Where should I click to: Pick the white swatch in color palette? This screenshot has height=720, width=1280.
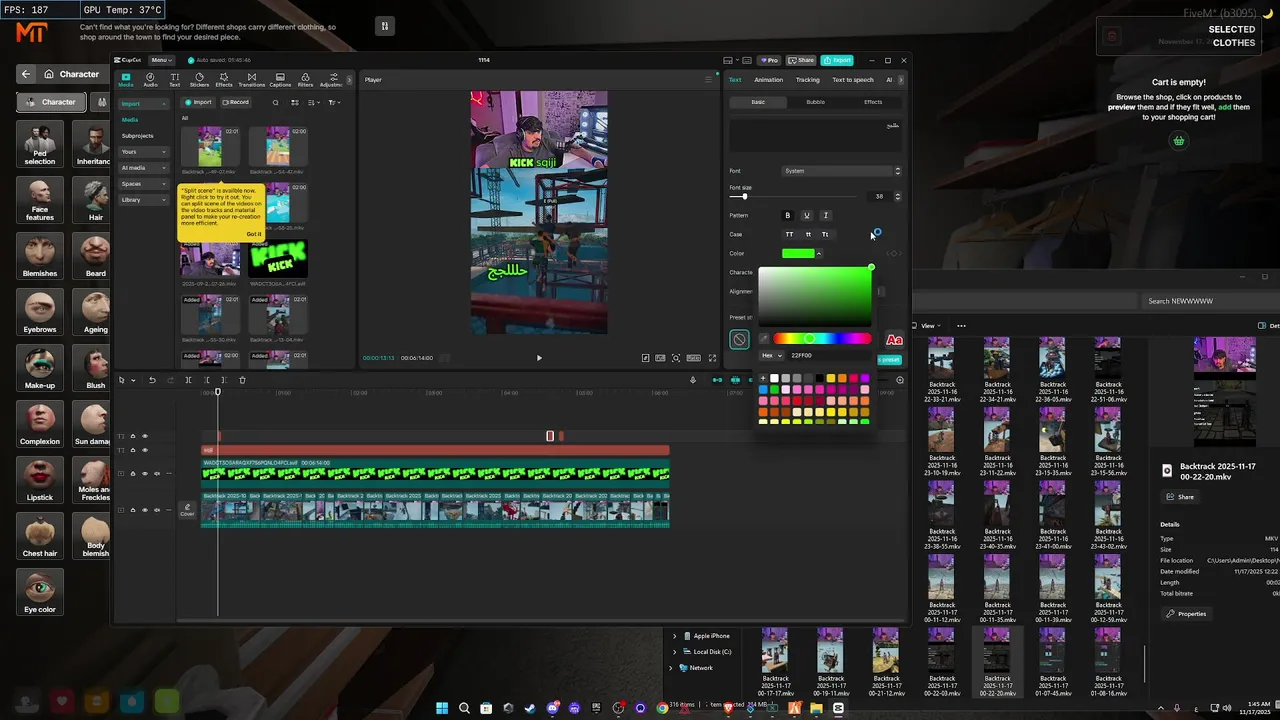pos(774,379)
